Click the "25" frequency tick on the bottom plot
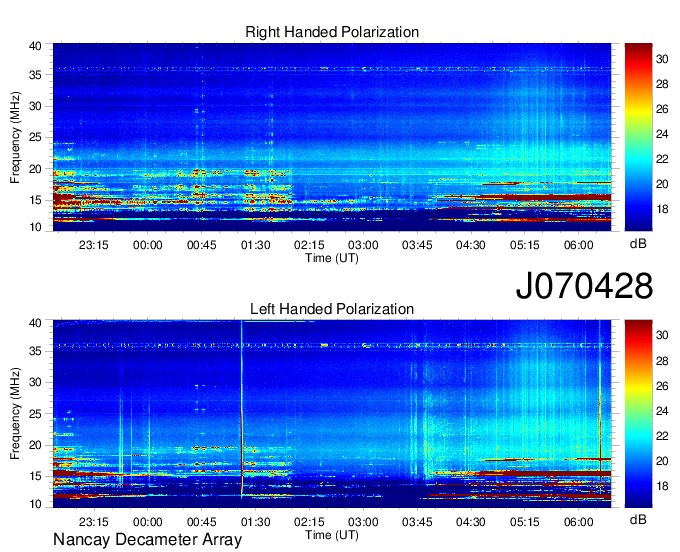 pyautogui.click(x=35, y=414)
